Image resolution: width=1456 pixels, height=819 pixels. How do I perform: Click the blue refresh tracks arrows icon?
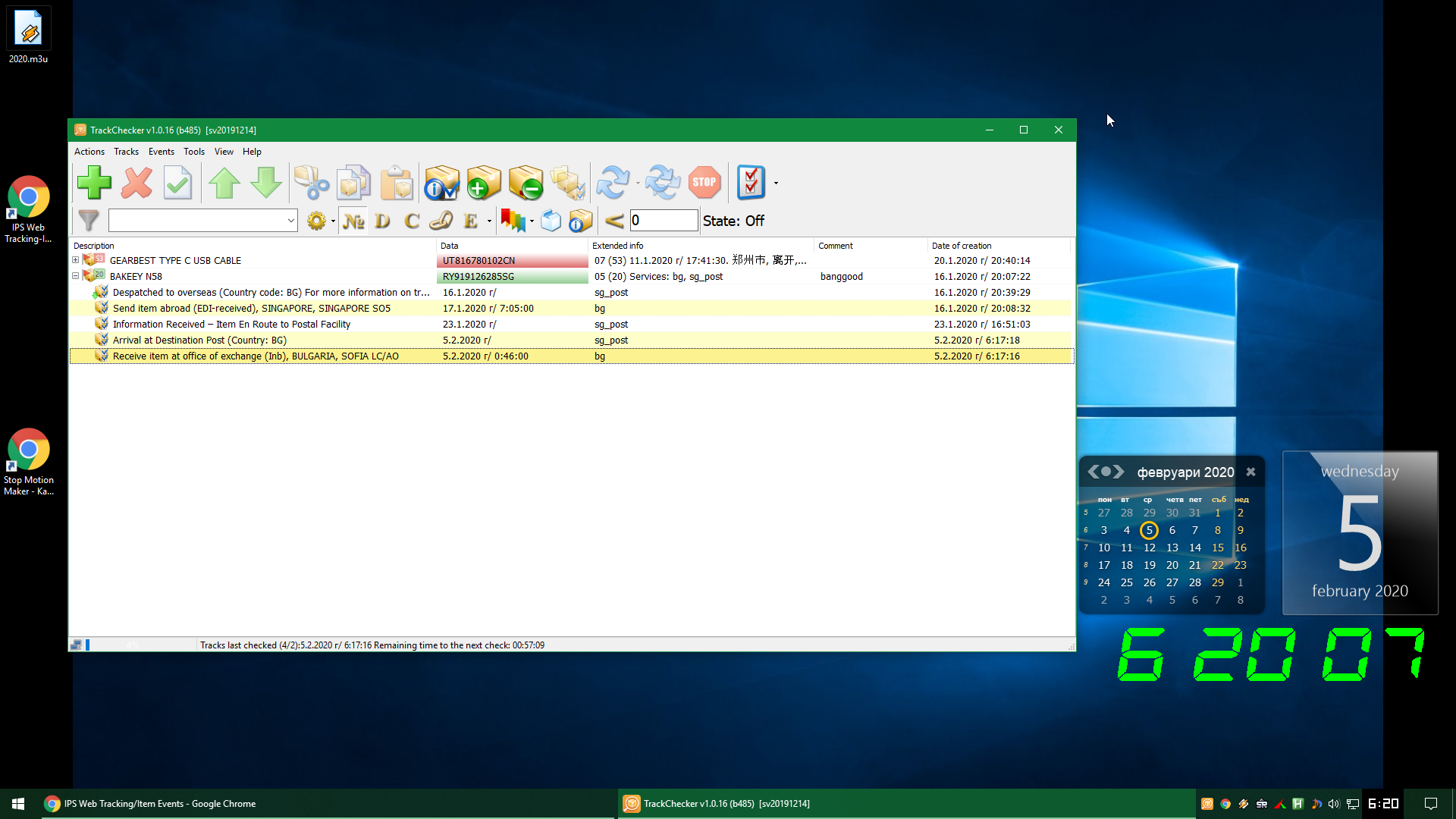613,183
